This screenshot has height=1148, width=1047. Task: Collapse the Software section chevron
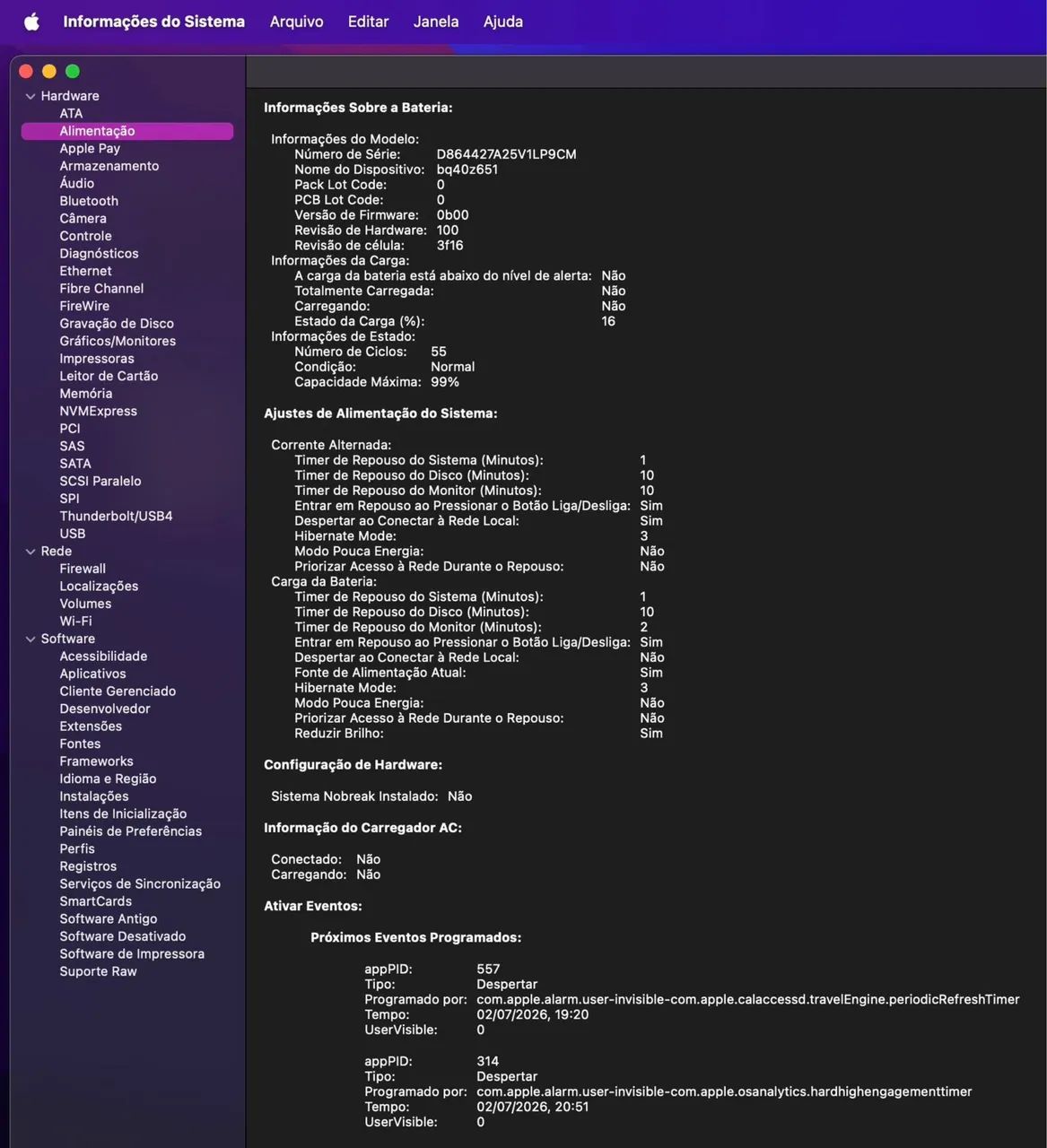click(x=31, y=639)
